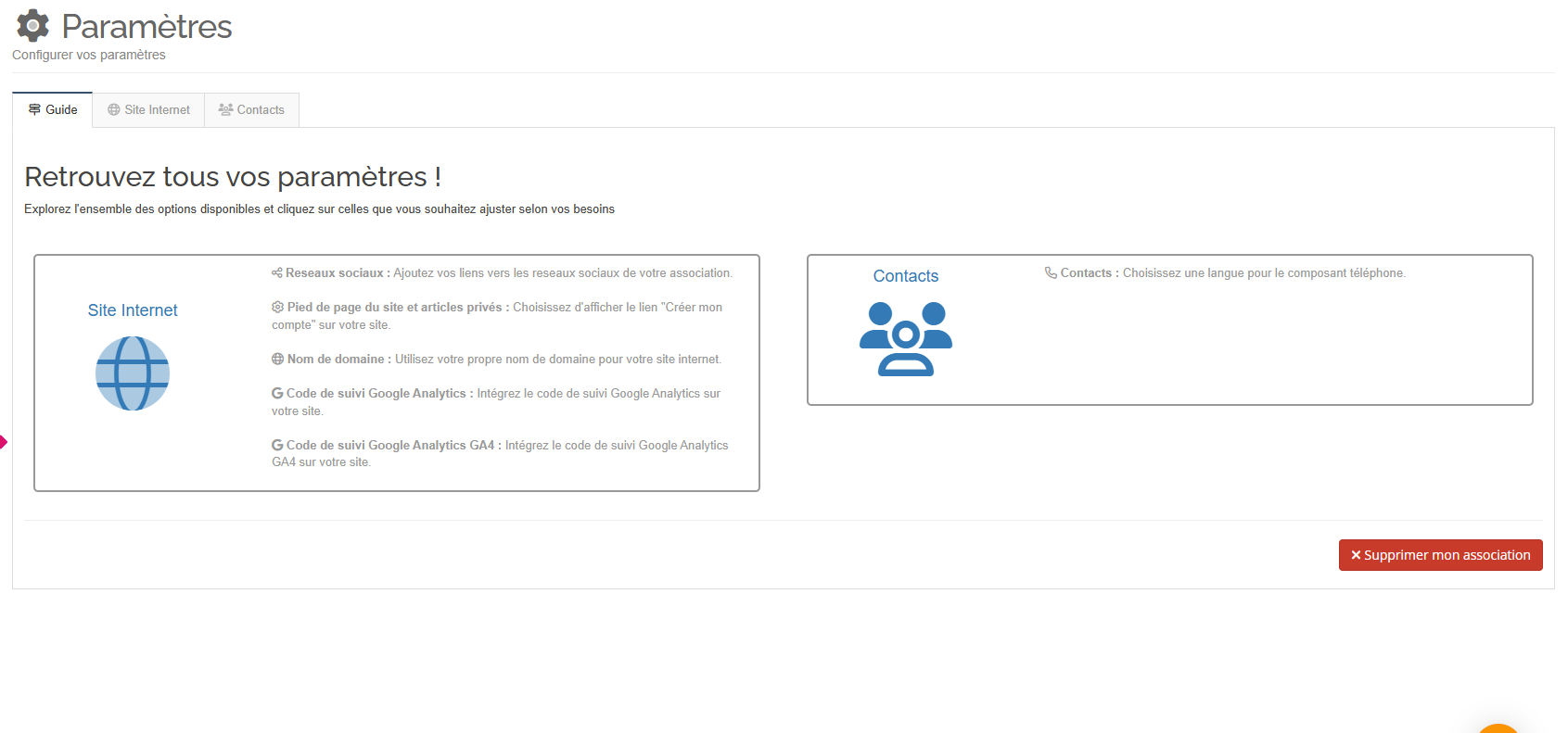Image resolution: width=1568 pixels, height=733 pixels.
Task: Click the large globe icon under Site Internet
Action: (133, 373)
